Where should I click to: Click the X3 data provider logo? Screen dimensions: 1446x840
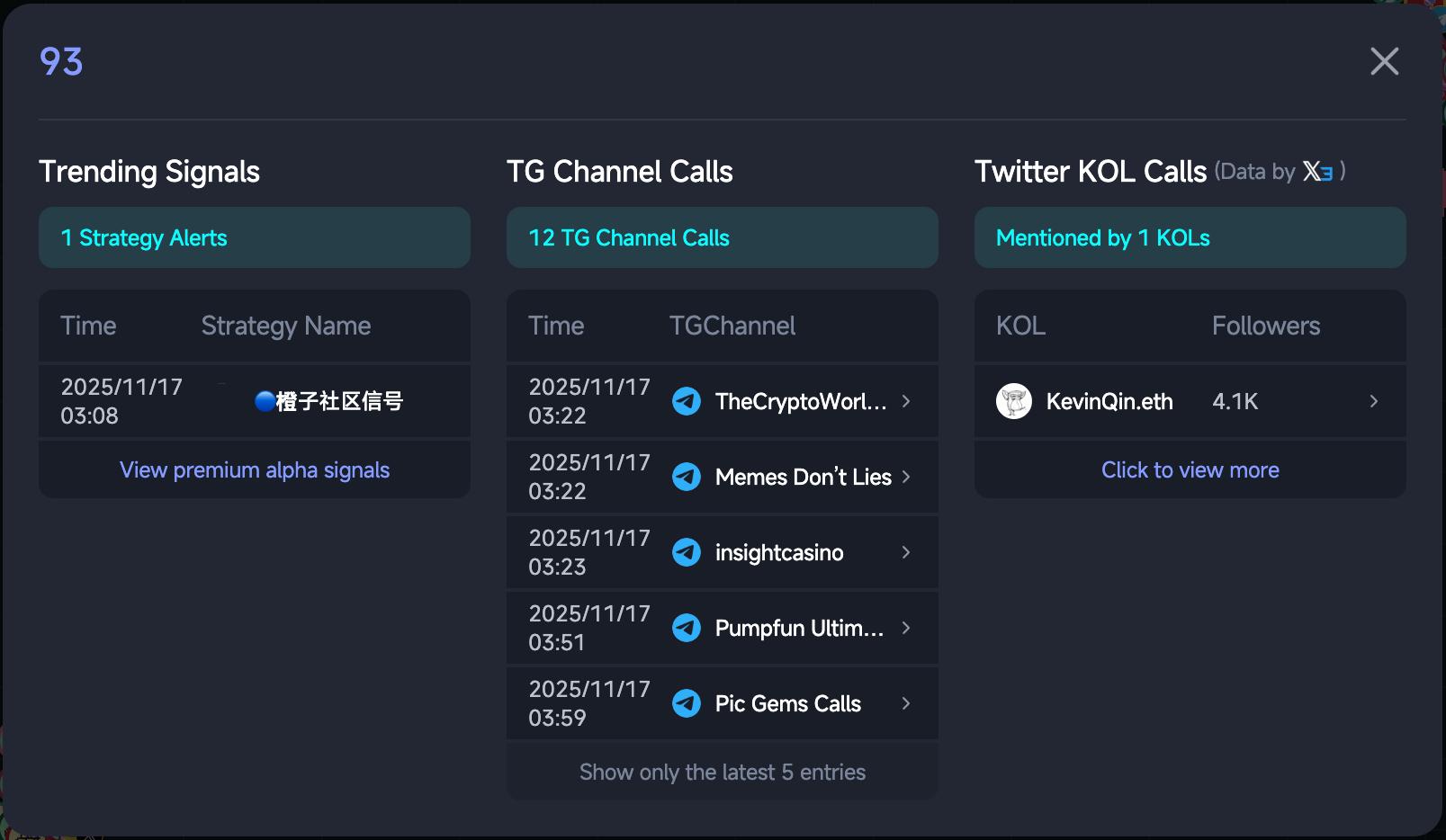click(x=1318, y=171)
